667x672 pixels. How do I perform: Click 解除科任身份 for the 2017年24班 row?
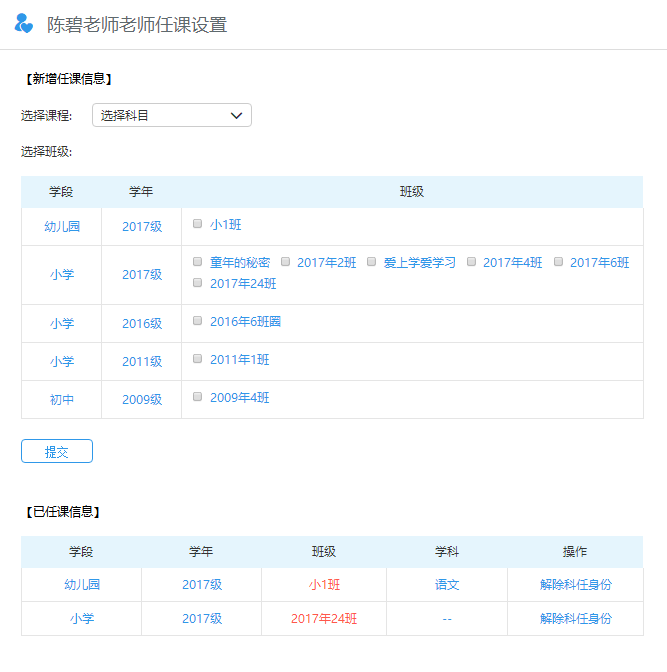575,619
